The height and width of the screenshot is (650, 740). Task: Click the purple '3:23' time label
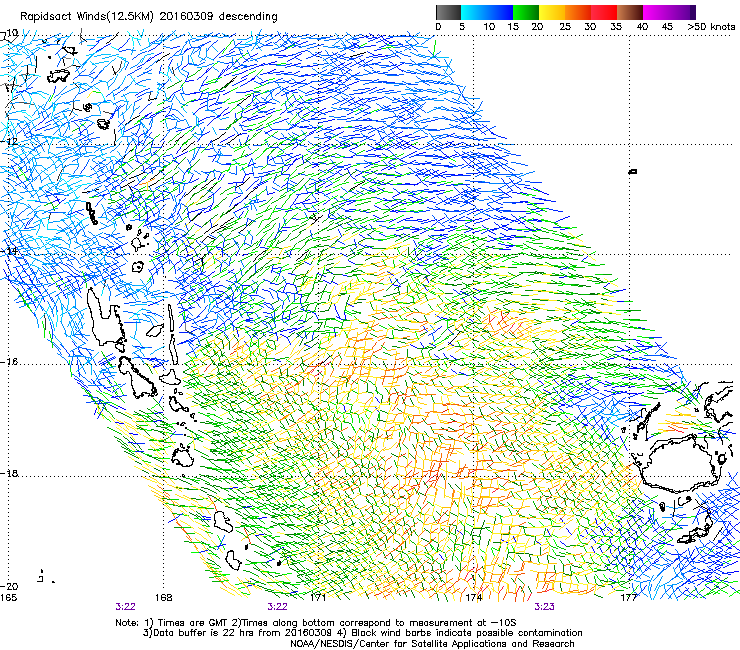(544, 607)
